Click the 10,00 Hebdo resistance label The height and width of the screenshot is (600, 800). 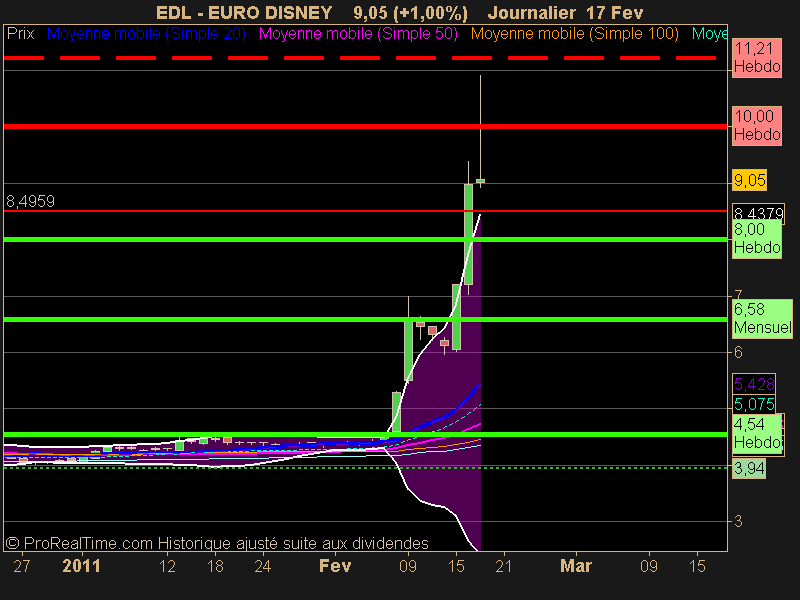coord(757,126)
